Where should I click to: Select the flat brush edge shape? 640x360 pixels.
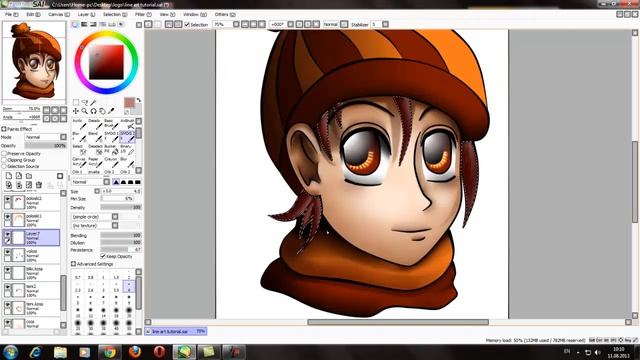138,182
